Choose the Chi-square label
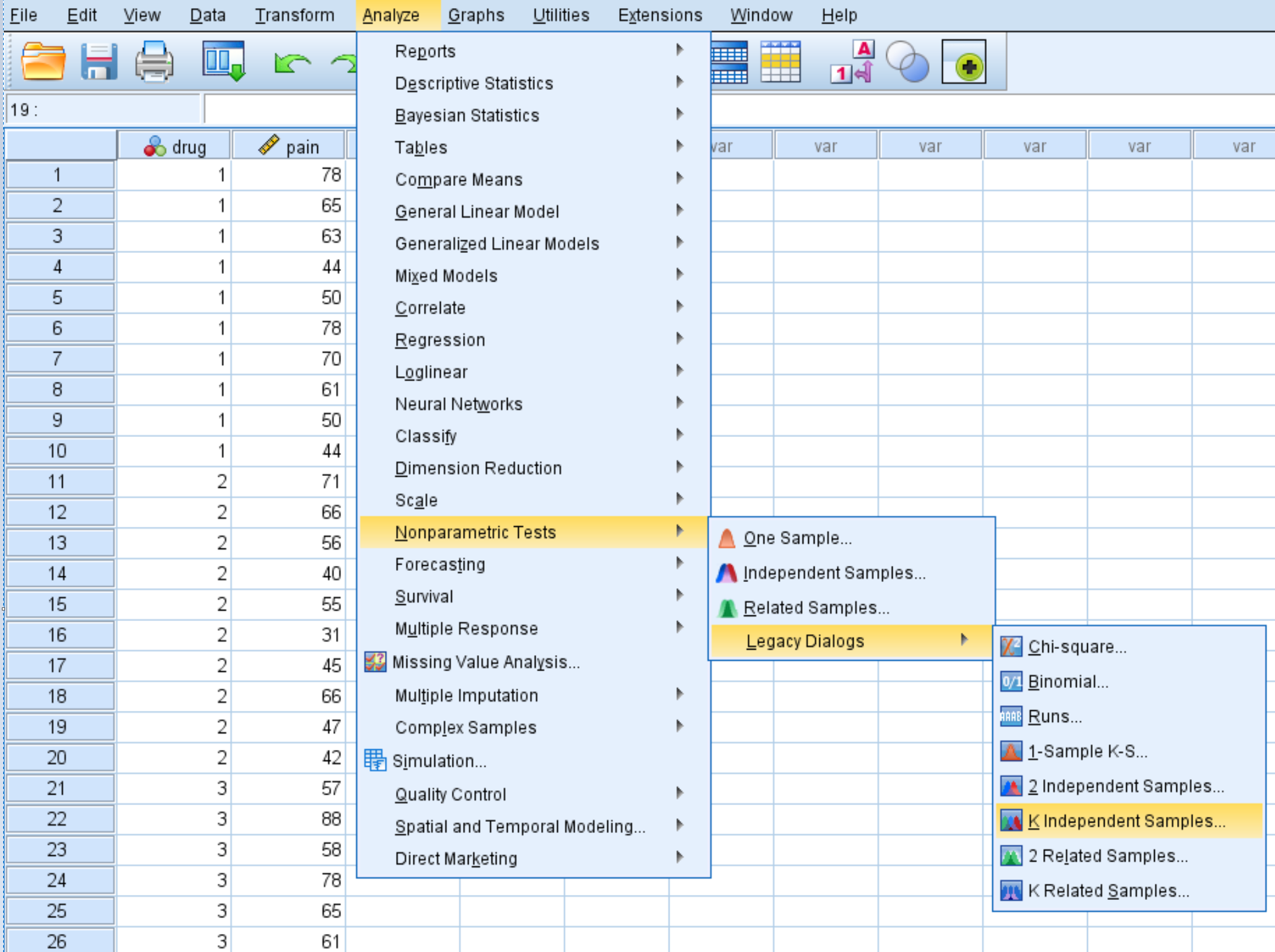1275x952 pixels. (x=1077, y=647)
